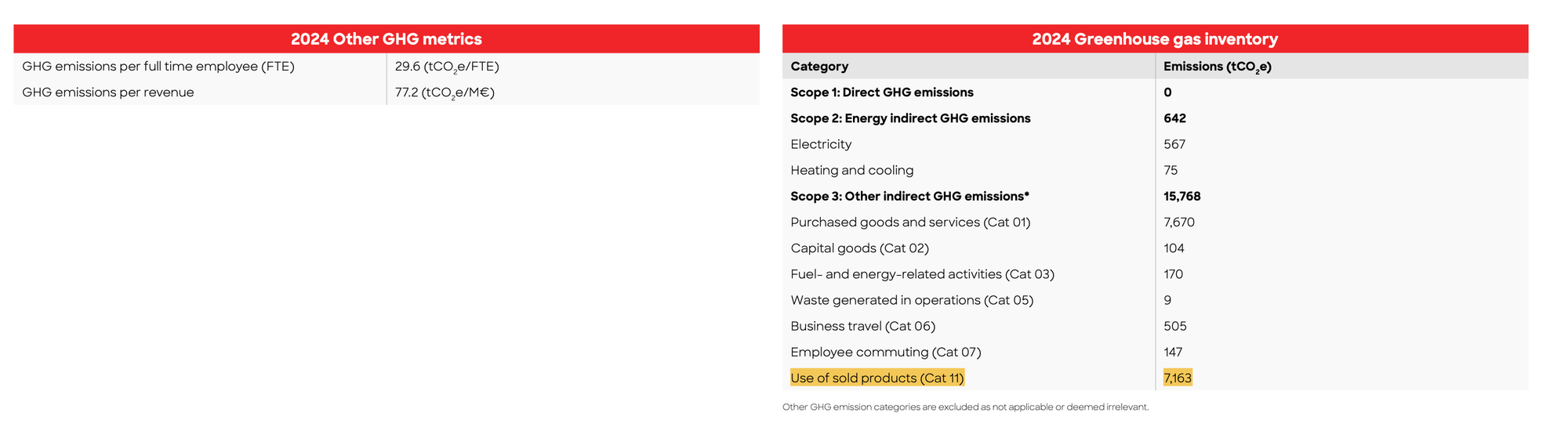Select Scope 3: Other indirect GHG emissions
This screenshot has width=1568, height=445.
tap(909, 196)
